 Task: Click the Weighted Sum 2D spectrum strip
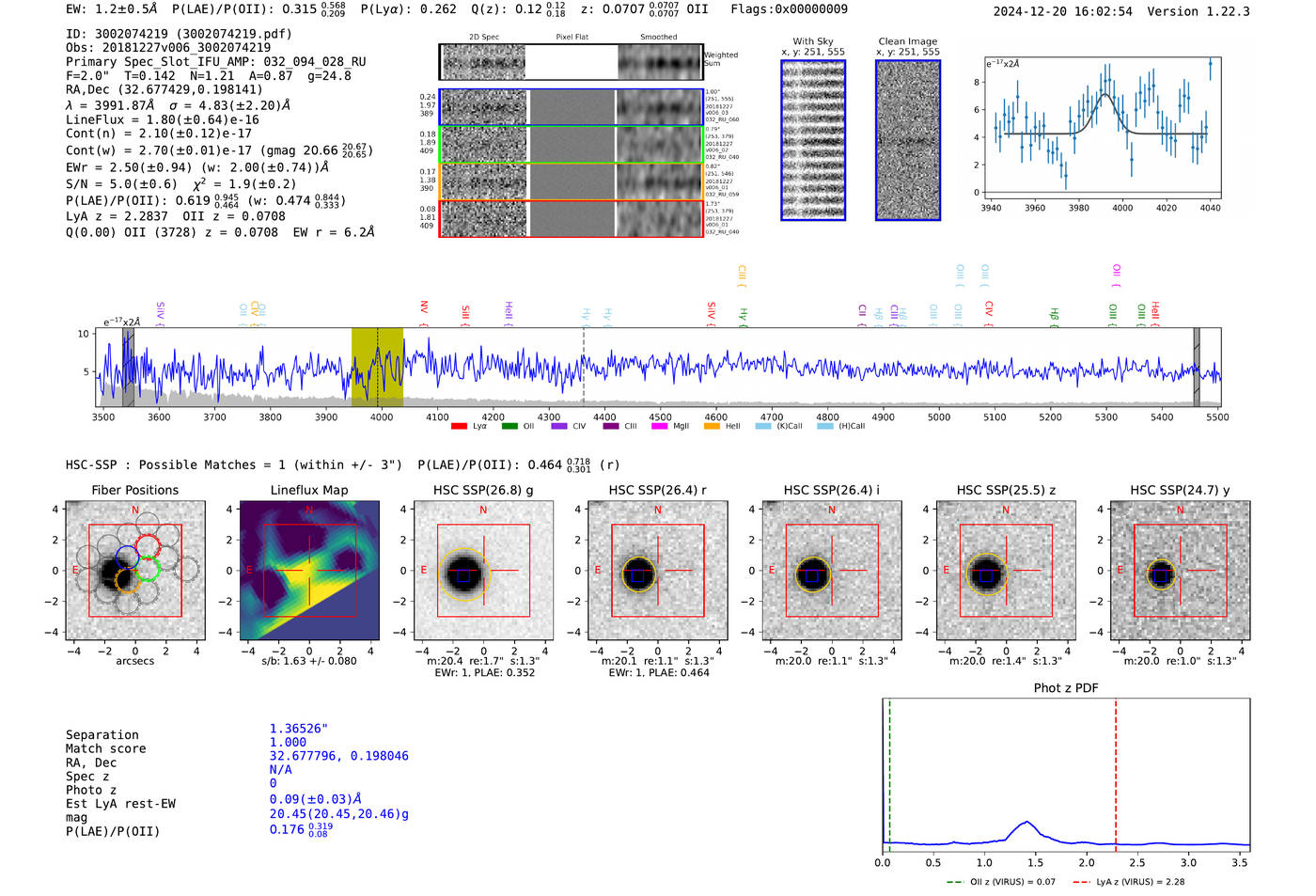coord(572,62)
